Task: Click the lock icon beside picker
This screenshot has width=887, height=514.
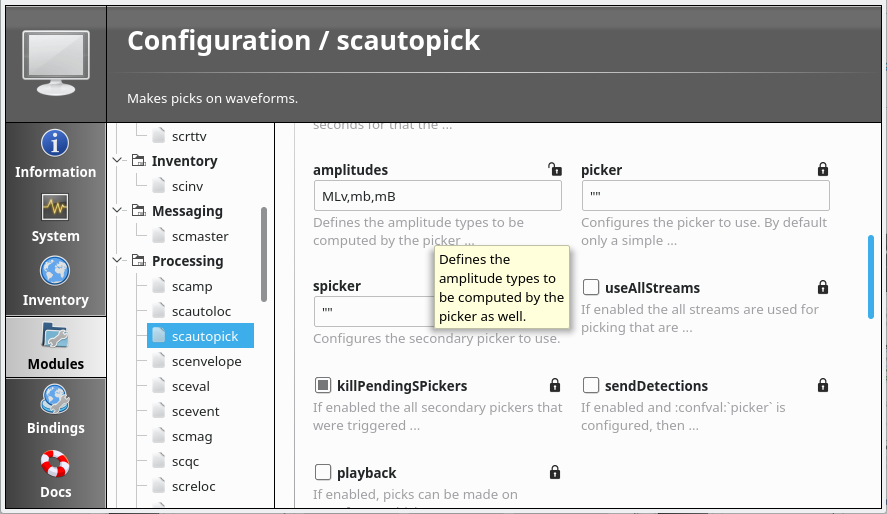Action: pyautogui.click(x=823, y=169)
